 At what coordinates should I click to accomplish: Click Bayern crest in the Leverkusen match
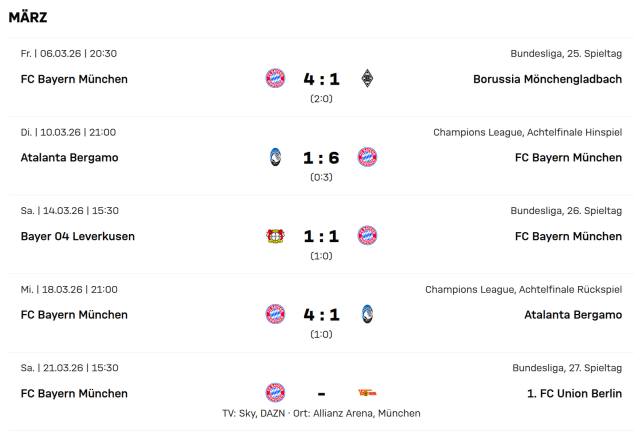click(367, 236)
